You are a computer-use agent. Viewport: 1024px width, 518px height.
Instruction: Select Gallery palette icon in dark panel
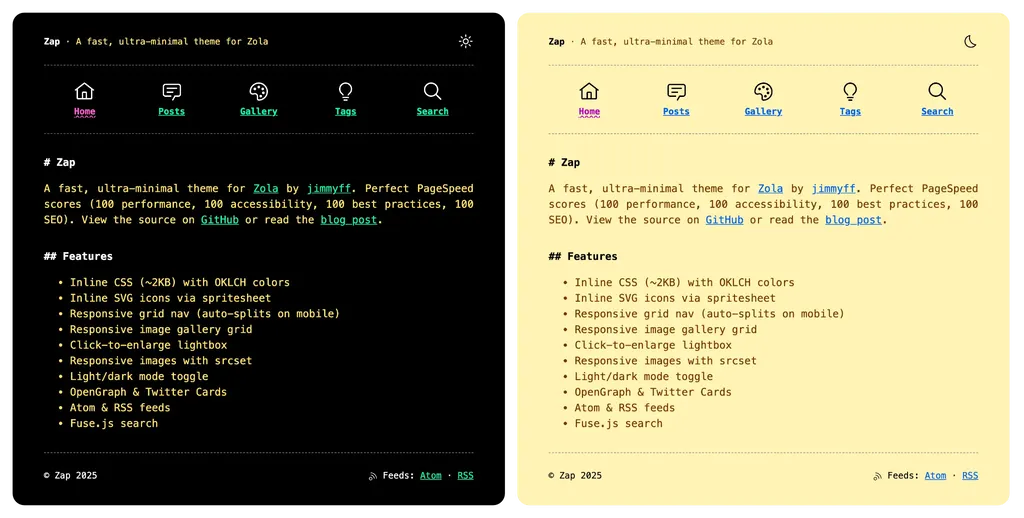[x=258, y=91]
